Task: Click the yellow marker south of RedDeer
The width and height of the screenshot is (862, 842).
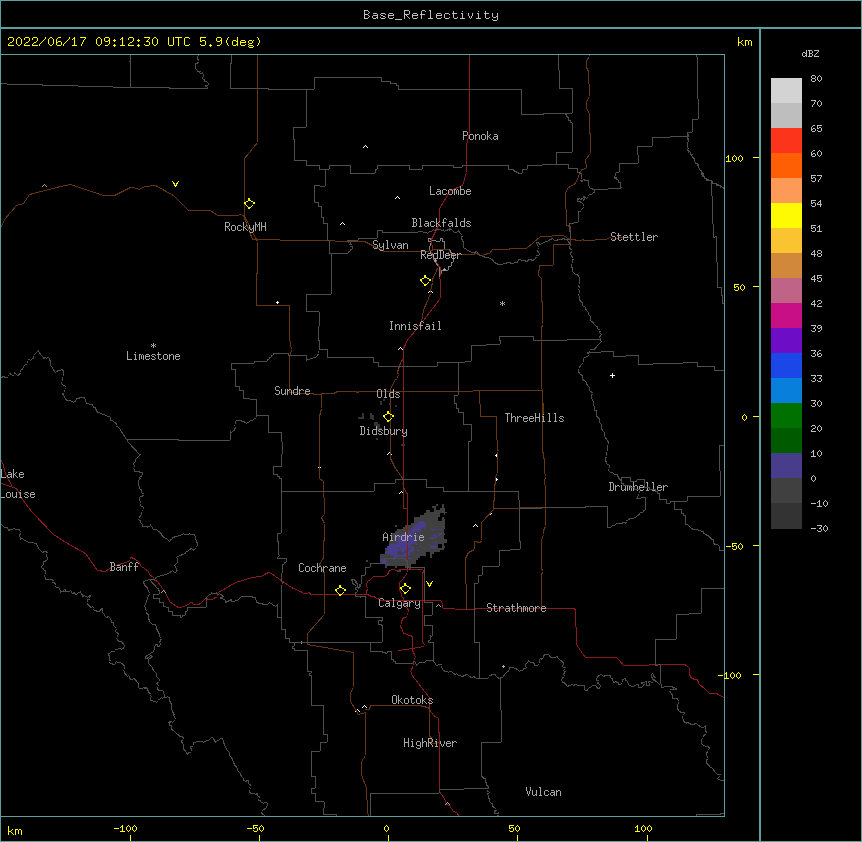Action: pyautogui.click(x=426, y=281)
